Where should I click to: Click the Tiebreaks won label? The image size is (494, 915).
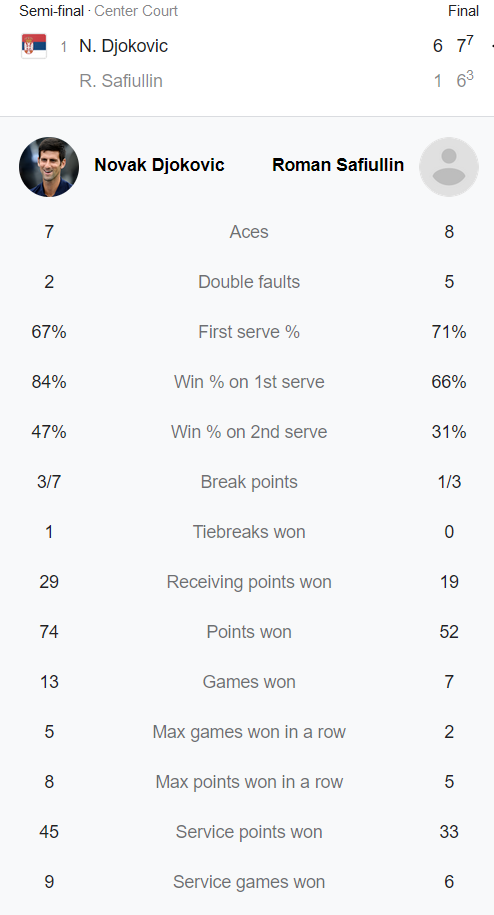coord(249,532)
